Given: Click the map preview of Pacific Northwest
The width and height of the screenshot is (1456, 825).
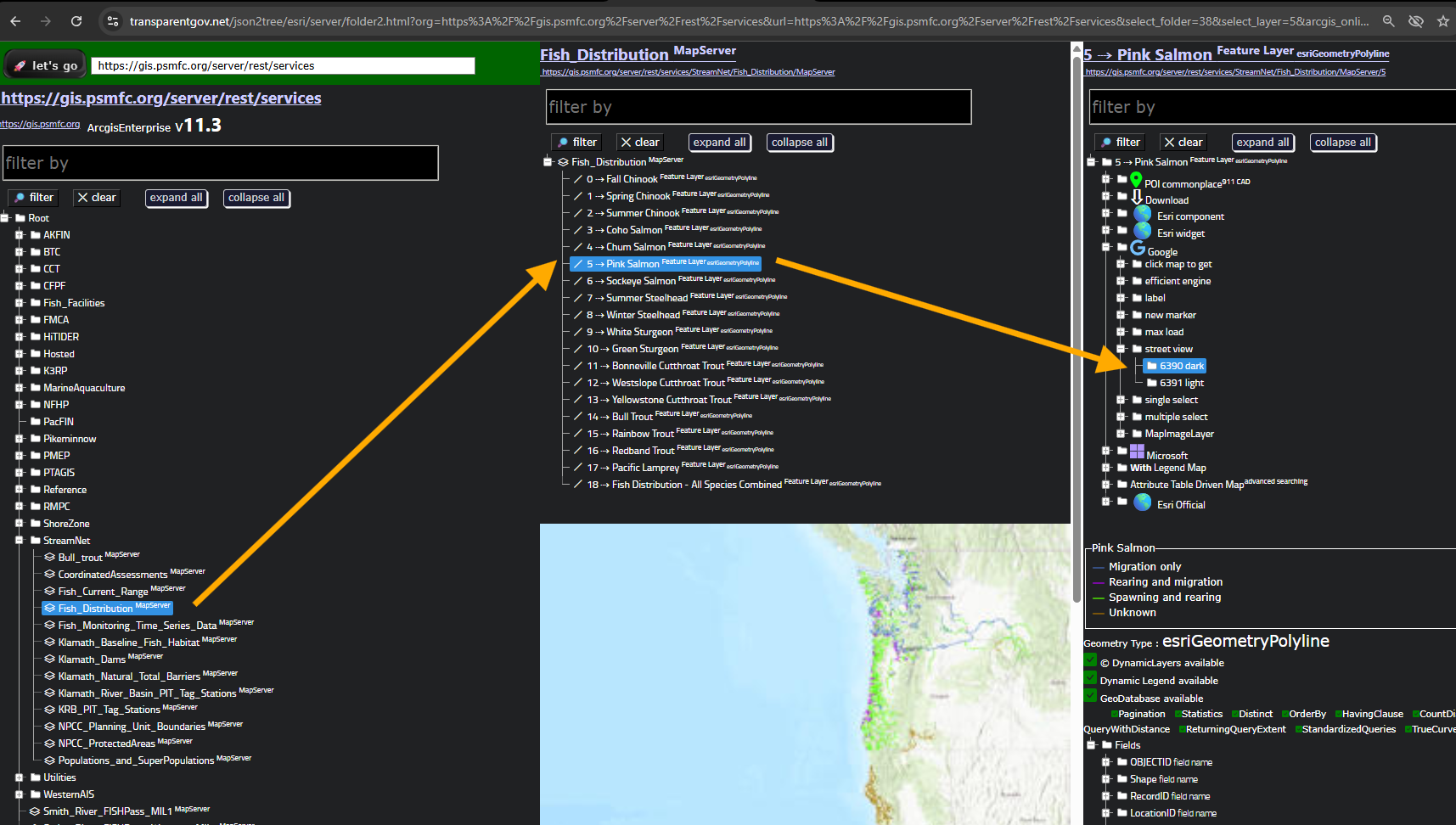Looking at the screenshot, I should (x=805, y=674).
